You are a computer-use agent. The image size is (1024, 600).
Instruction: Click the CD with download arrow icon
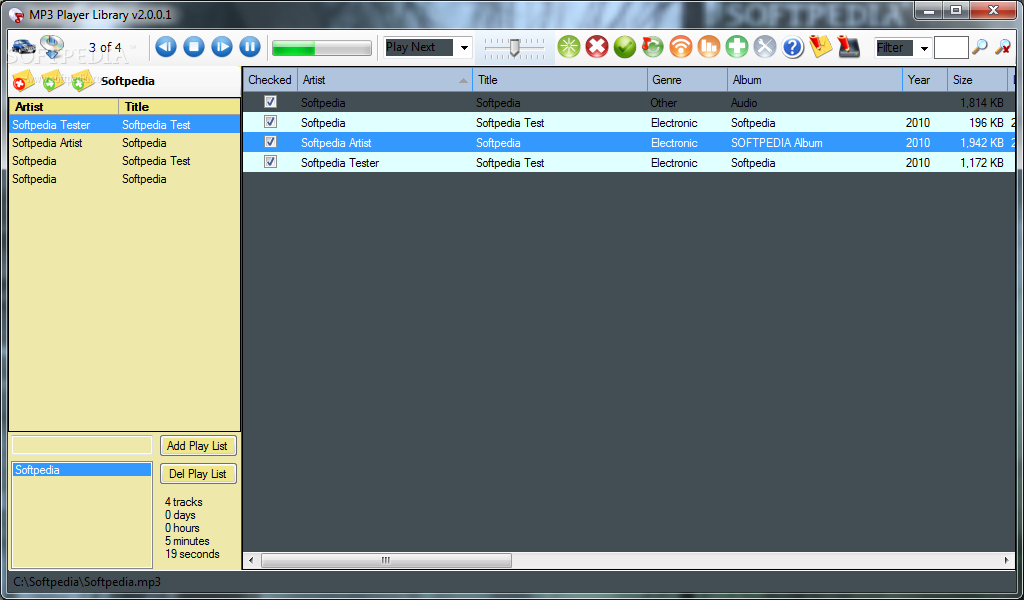[52, 46]
